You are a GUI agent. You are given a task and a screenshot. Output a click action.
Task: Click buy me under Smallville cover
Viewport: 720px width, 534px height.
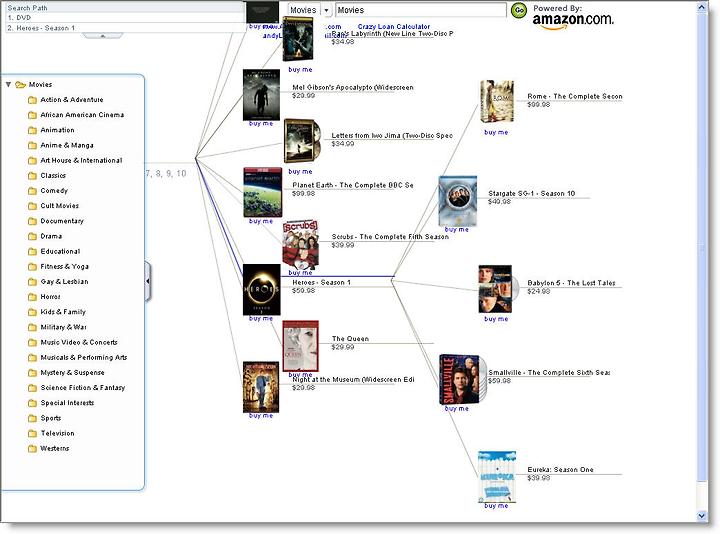tap(456, 408)
